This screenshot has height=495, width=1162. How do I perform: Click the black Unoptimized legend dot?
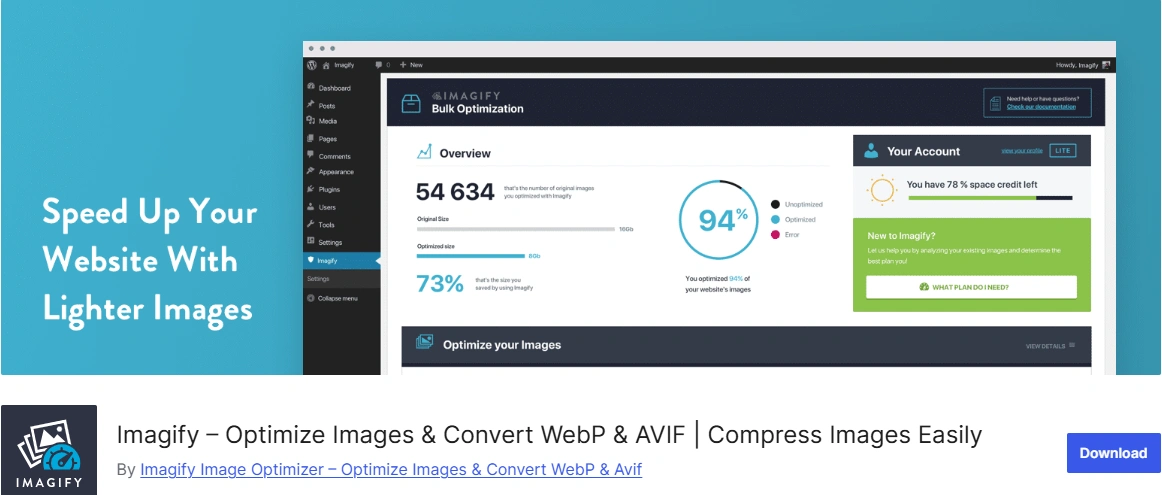coord(775,205)
